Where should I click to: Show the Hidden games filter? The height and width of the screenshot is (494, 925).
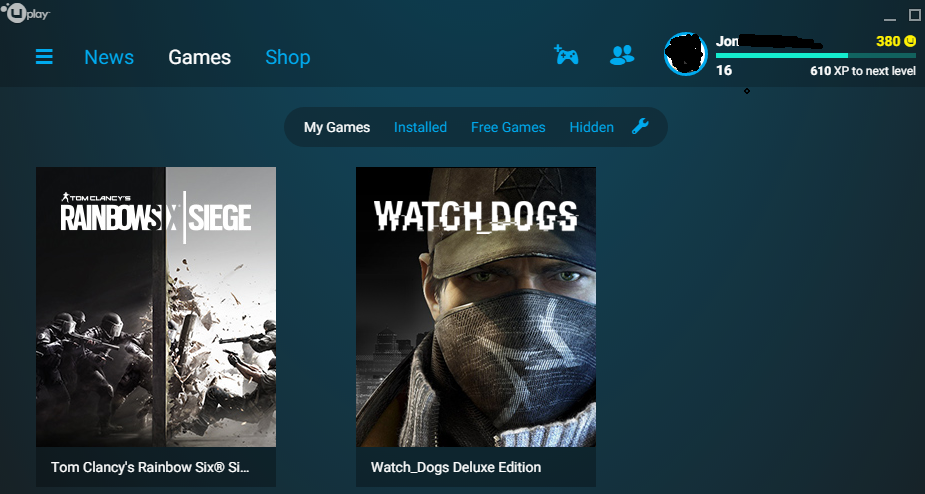coord(591,127)
